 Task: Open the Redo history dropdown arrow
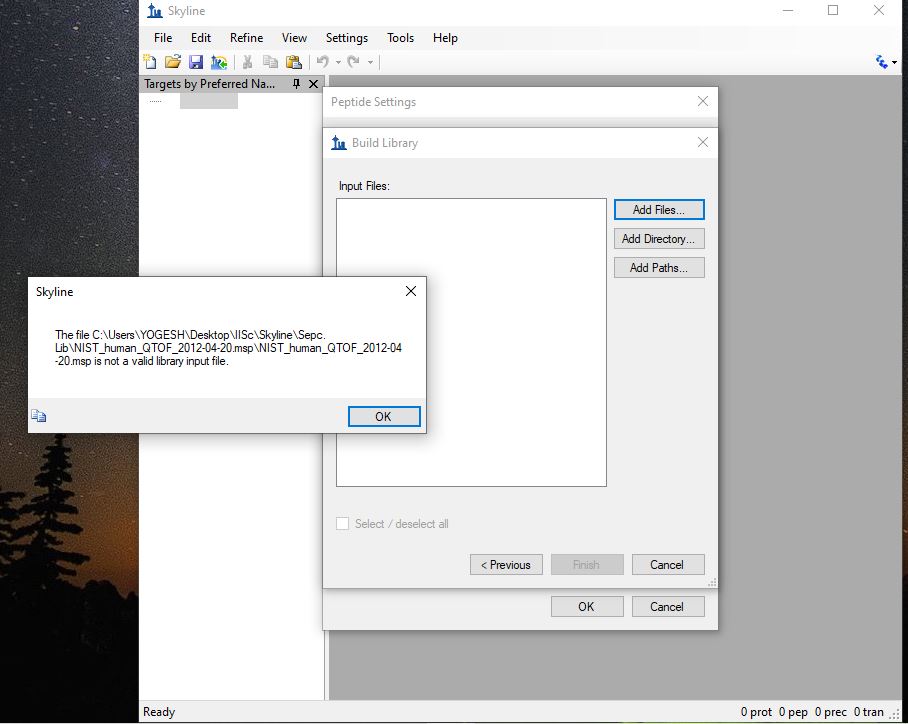pyautogui.click(x=371, y=62)
